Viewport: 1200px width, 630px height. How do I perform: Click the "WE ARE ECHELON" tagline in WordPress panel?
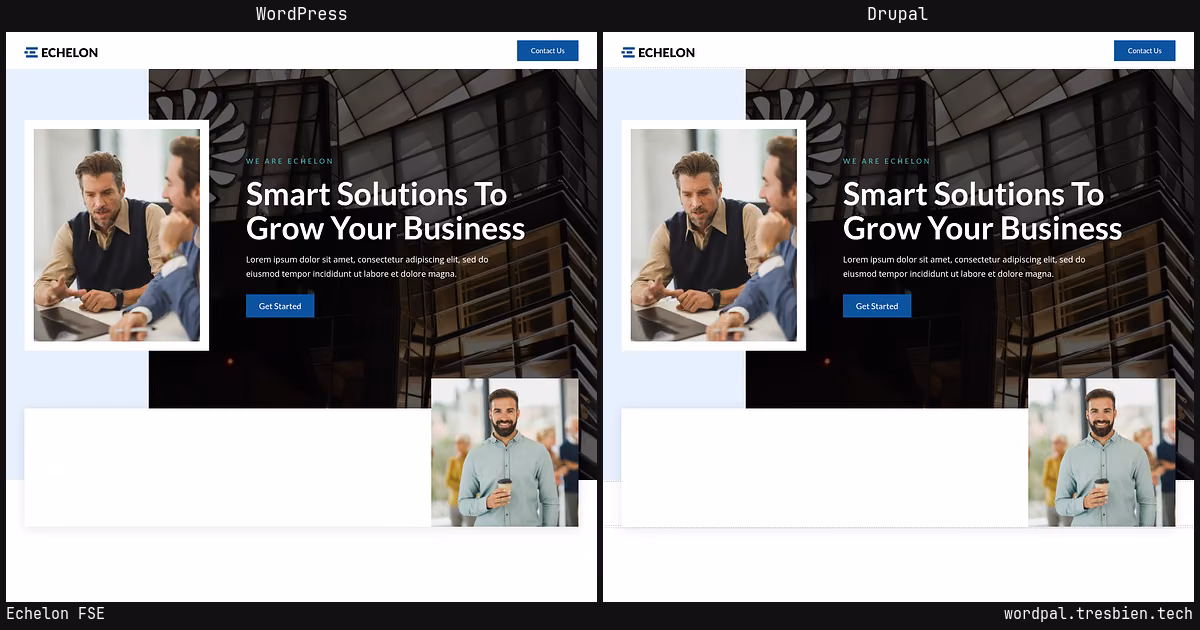290,161
